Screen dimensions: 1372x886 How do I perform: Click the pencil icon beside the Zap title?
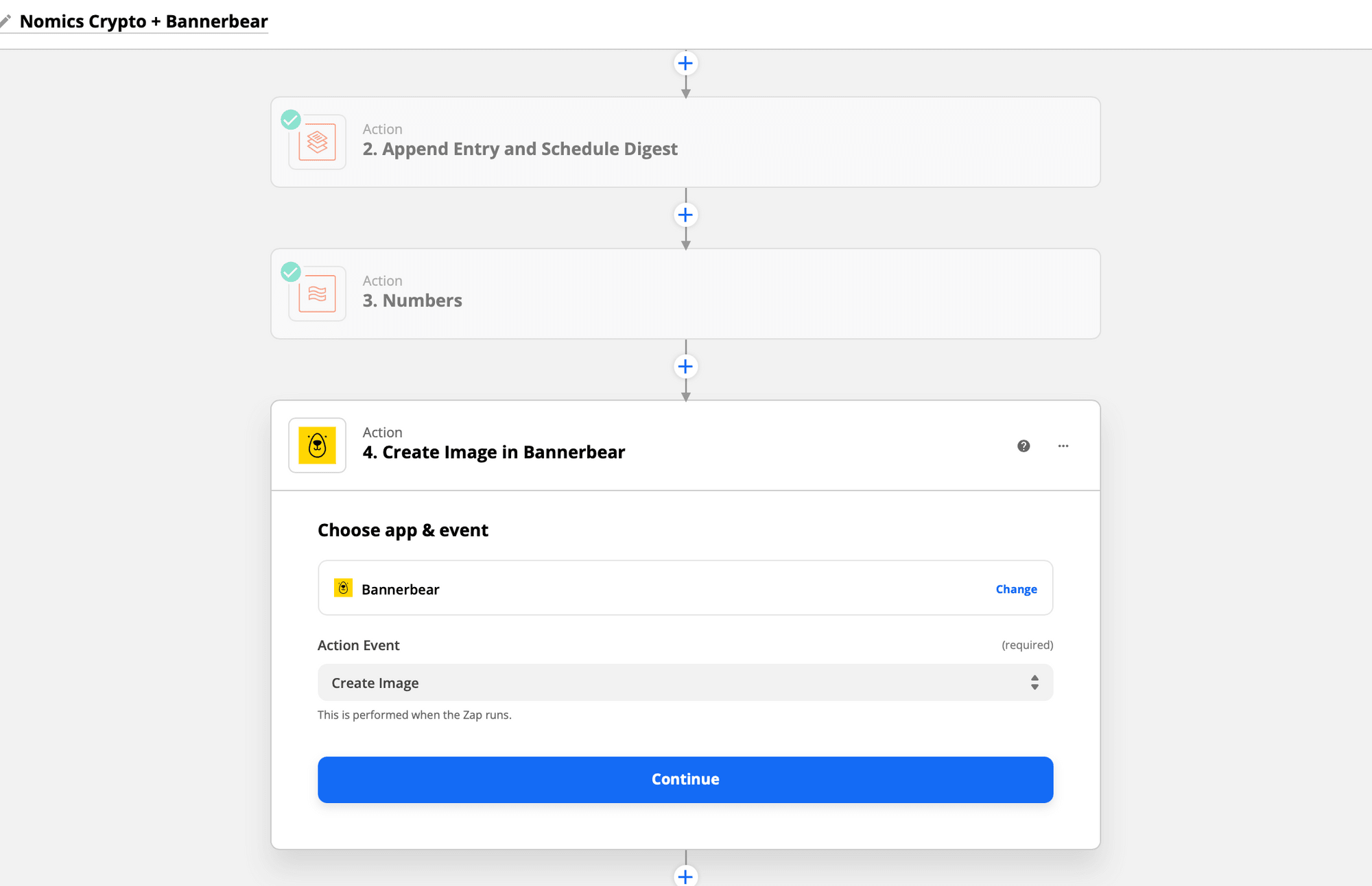click(5, 21)
